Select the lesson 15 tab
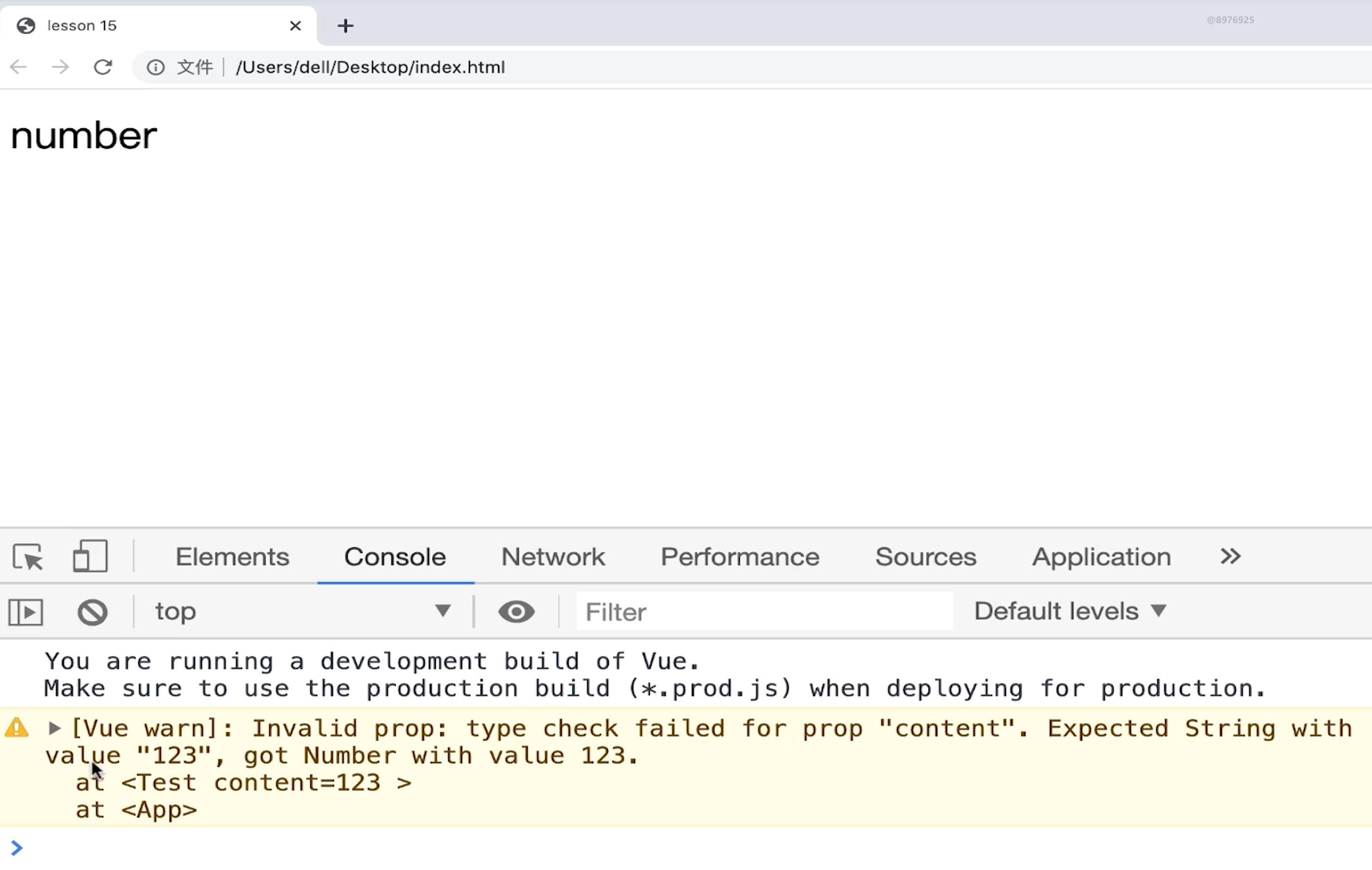 pos(158,26)
